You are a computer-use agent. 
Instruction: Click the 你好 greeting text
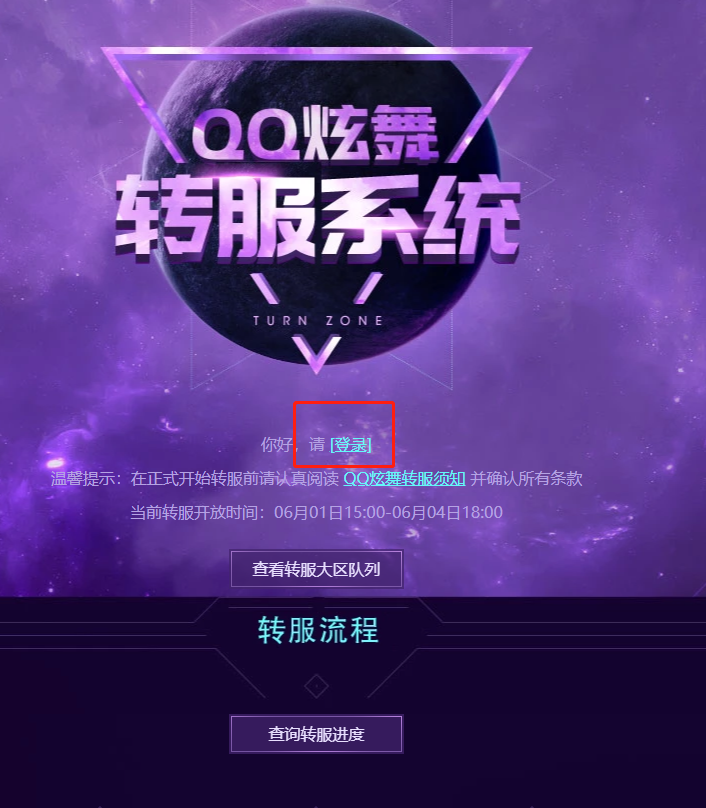tap(277, 445)
